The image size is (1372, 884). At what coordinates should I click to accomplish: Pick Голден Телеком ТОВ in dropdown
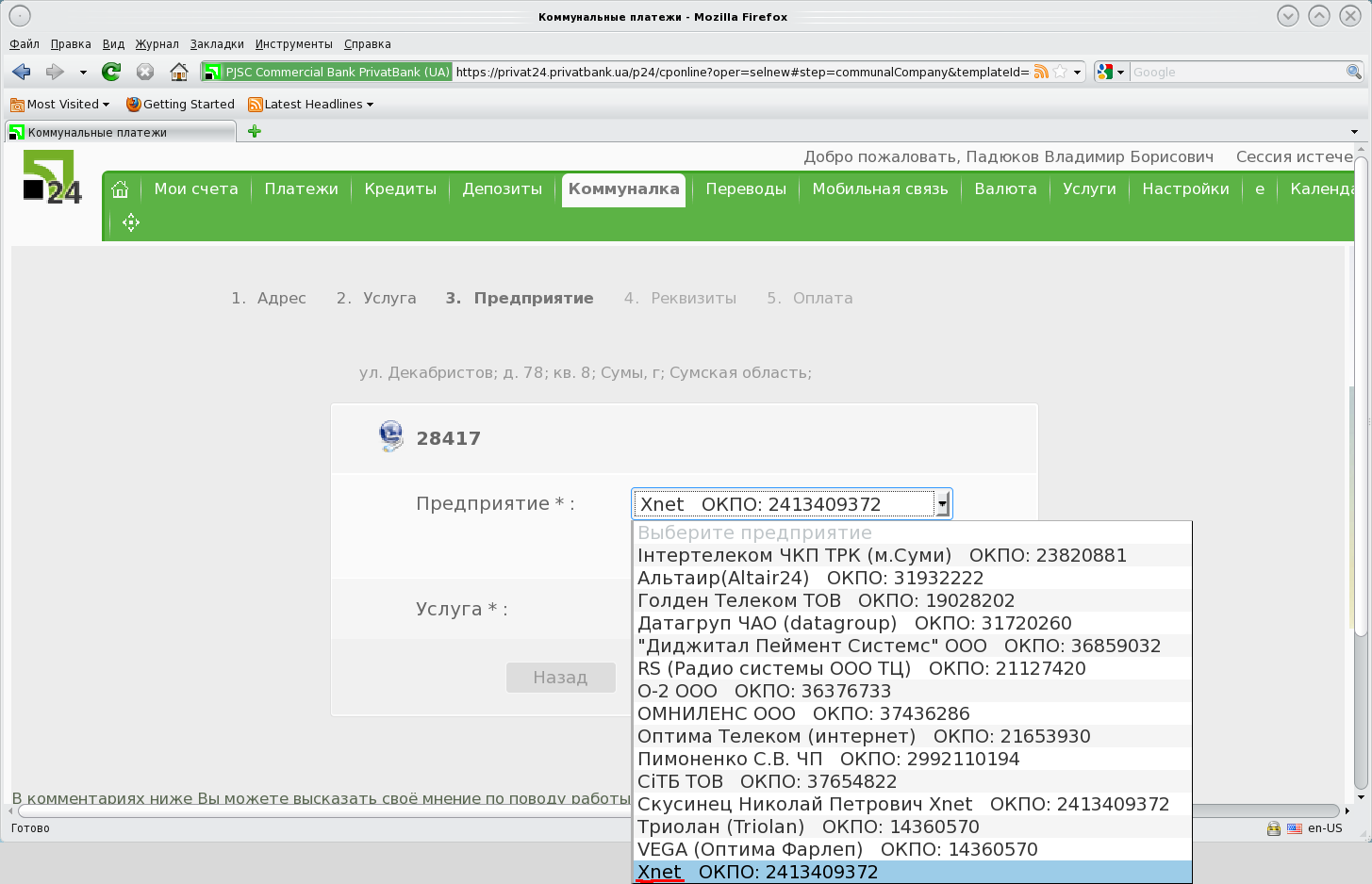pyautogui.click(x=912, y=600)
